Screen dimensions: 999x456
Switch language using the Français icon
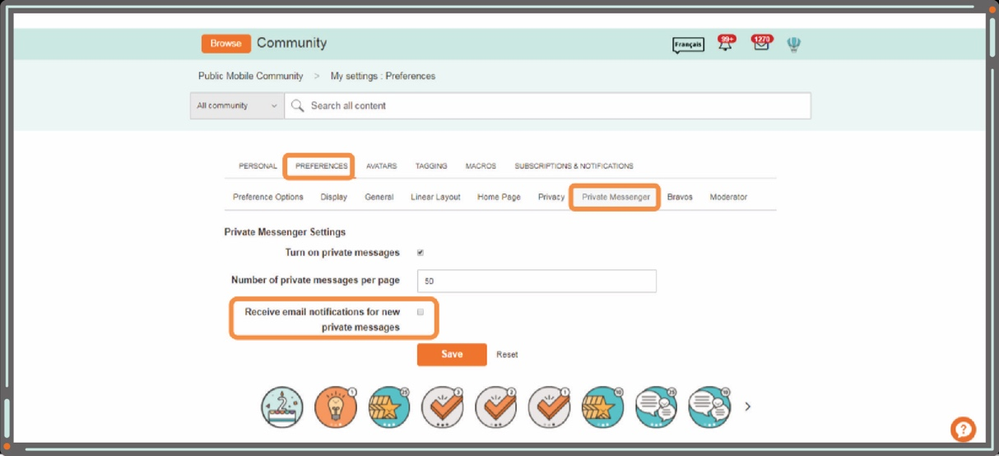(x=688, y=45)
